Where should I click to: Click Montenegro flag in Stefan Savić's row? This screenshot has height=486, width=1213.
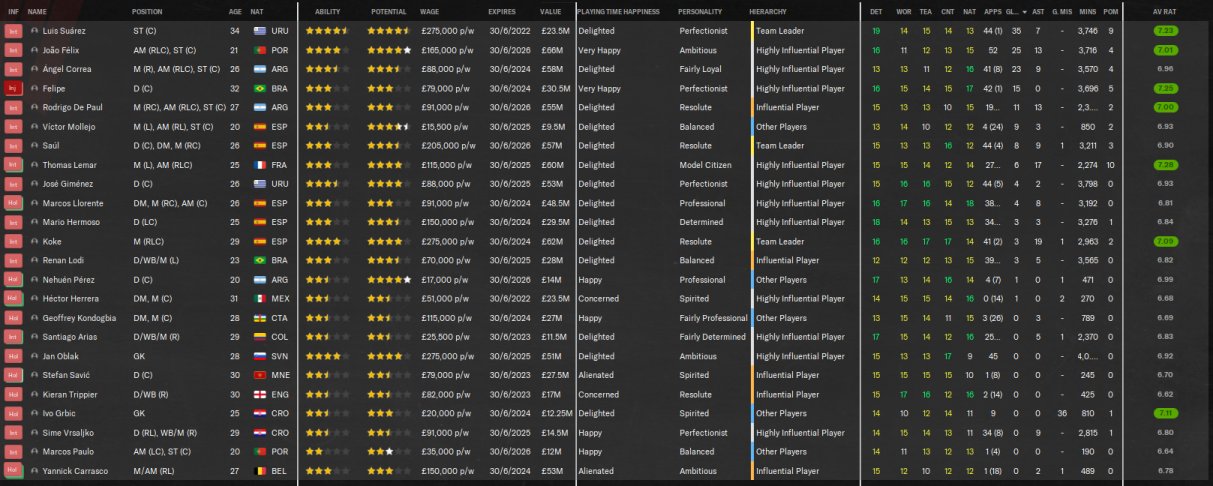click(x=258, y=374)
